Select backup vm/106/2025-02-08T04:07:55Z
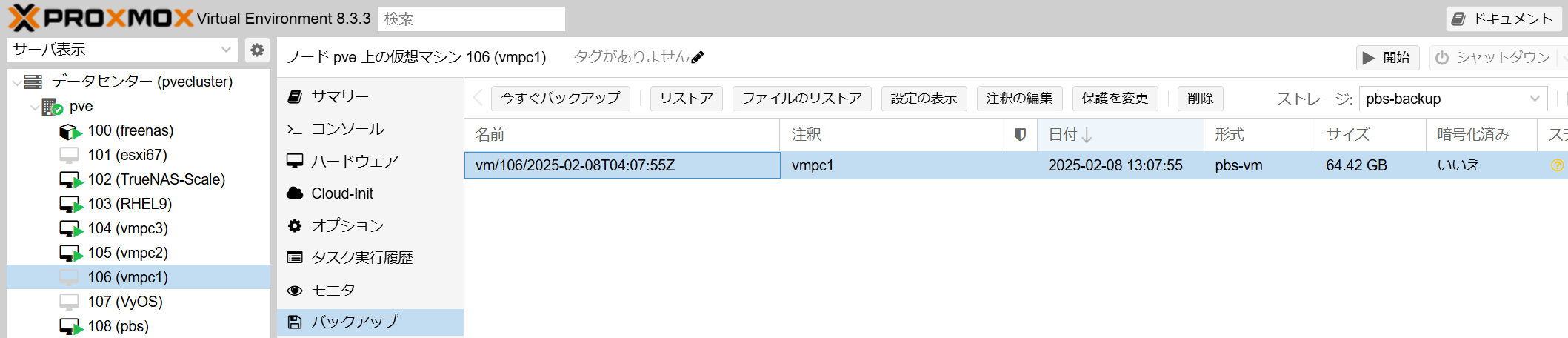Viewport: 1568px width, 338px height. pos(622,165)
